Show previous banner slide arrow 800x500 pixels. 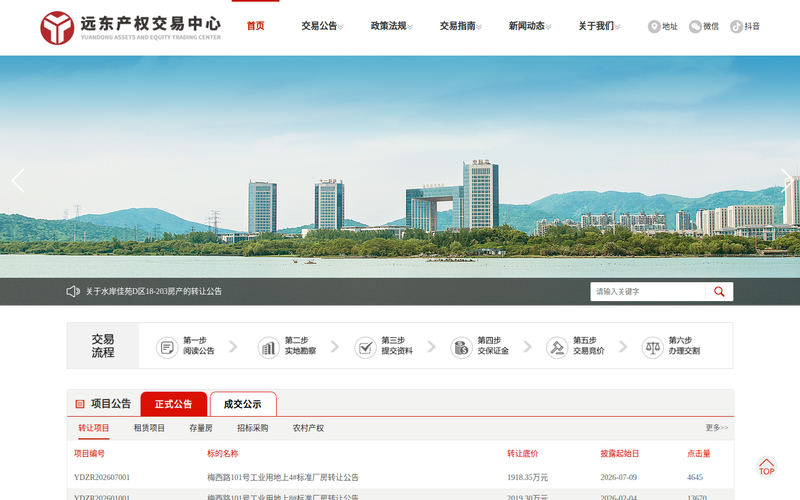pos(18,181)
